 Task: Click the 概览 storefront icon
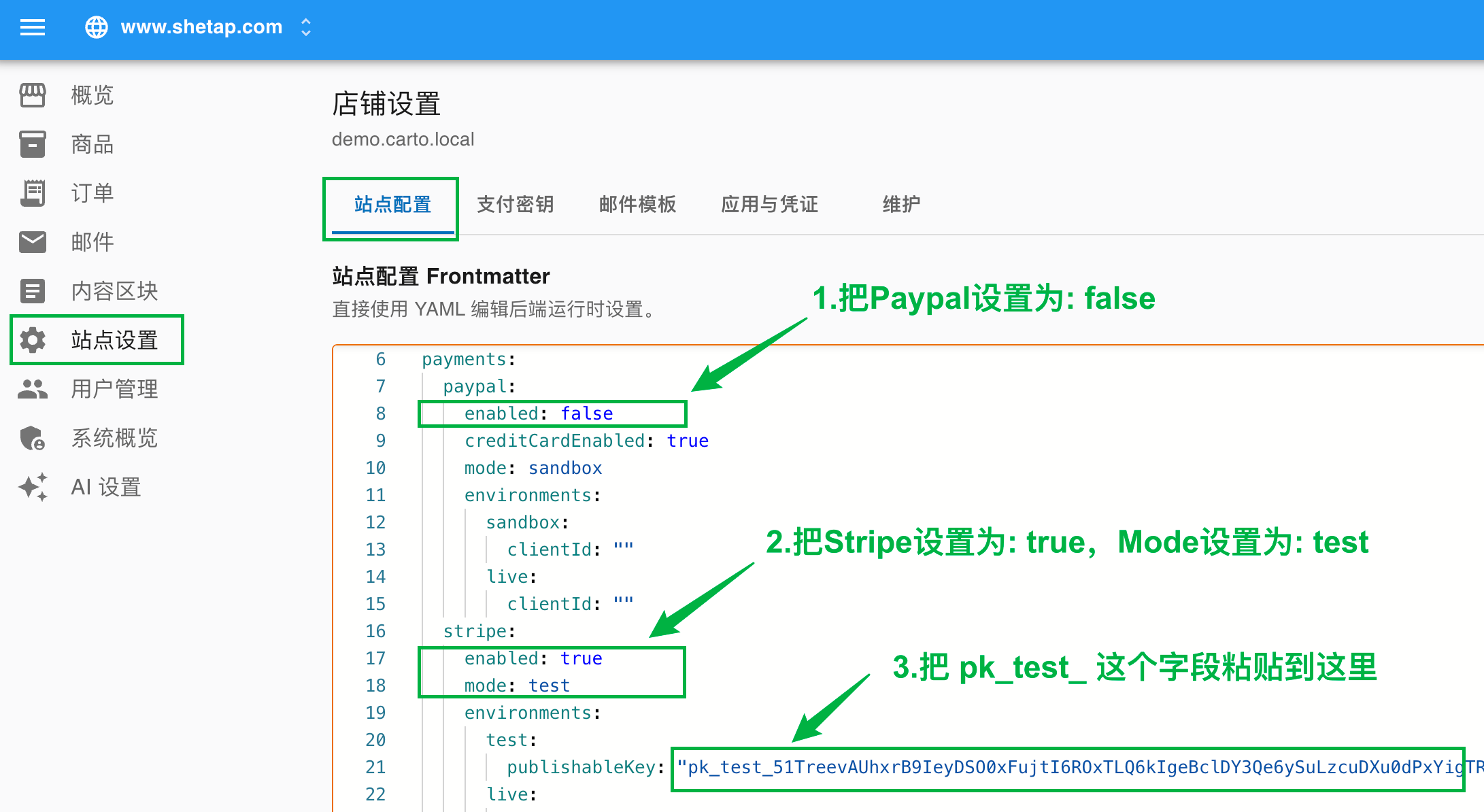pos(33,95)
